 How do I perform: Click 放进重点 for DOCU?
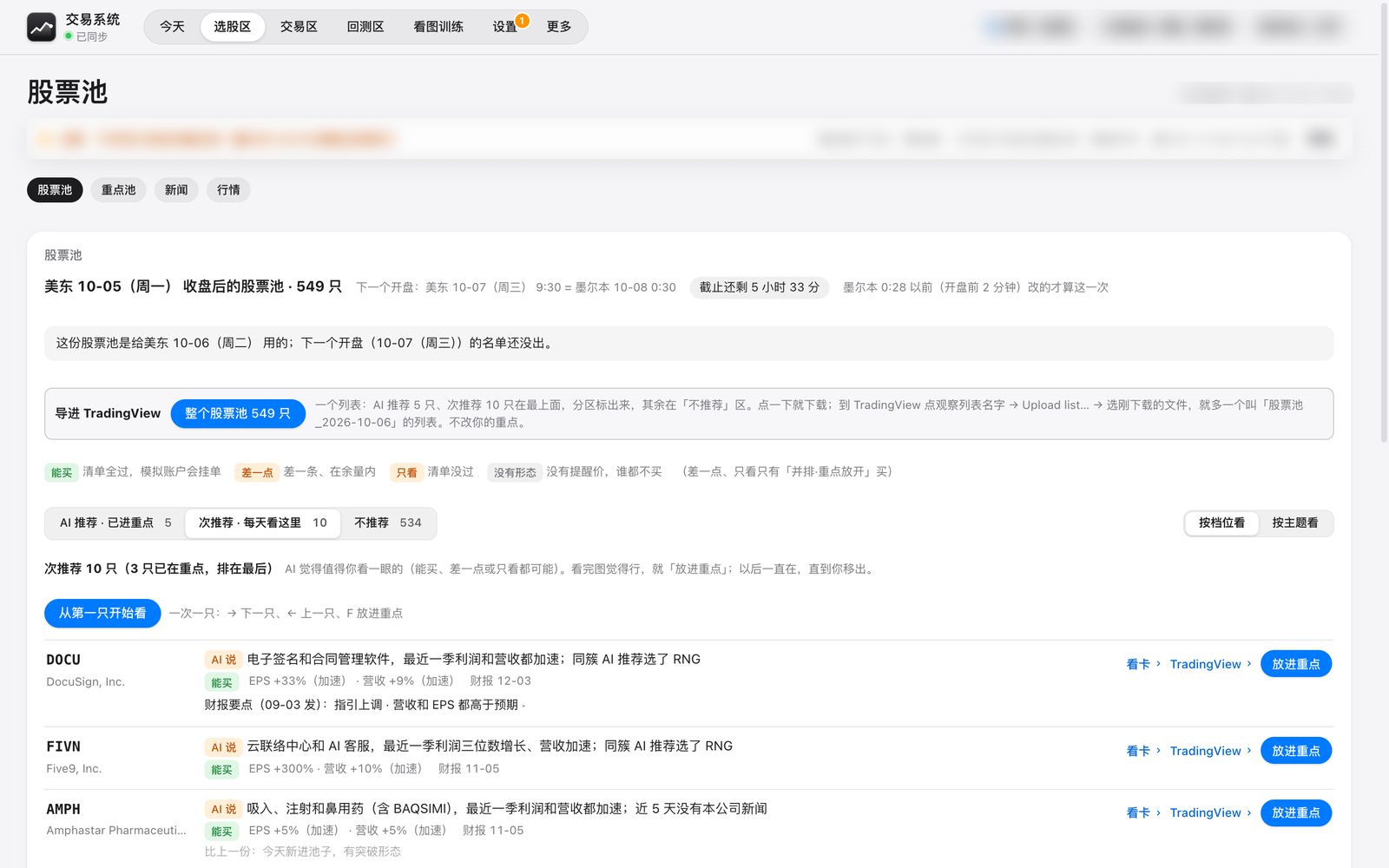pos(1296,664)
